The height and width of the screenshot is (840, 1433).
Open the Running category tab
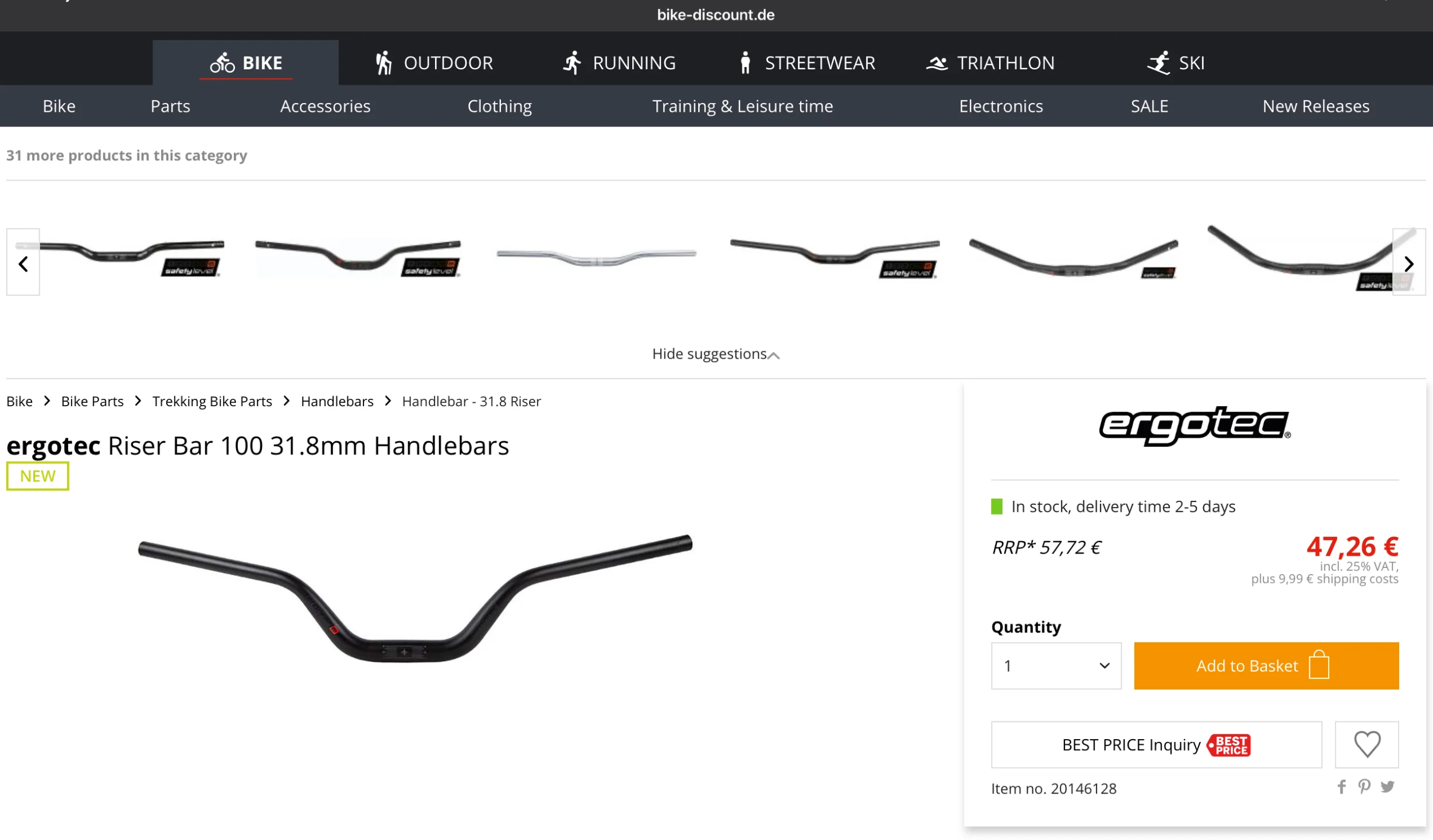pyautogui.click(x=619, y=62)
